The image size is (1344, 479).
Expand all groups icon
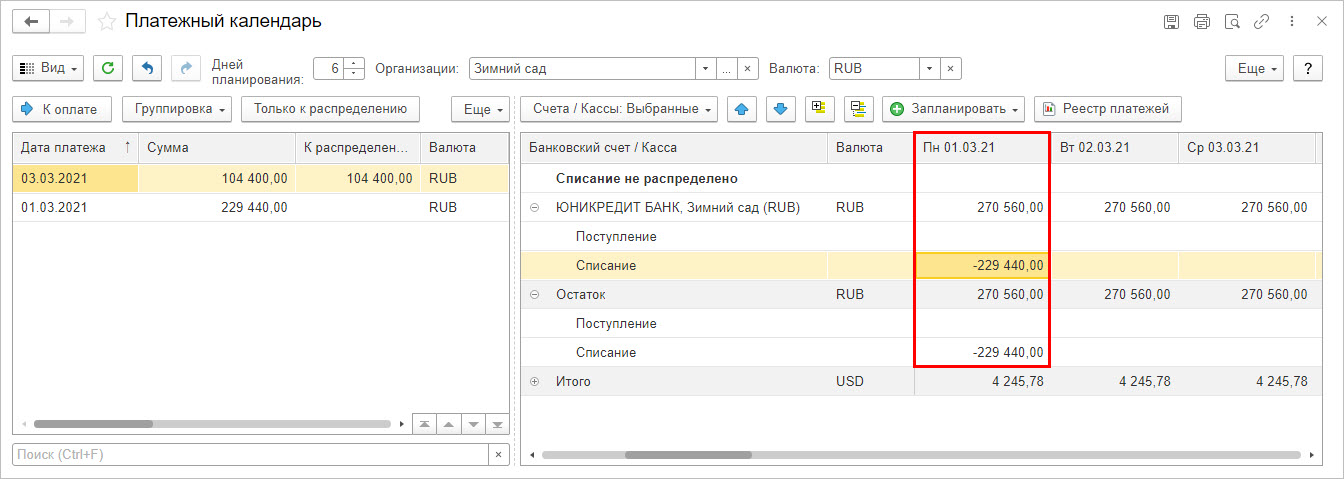(x=820, y=108)
